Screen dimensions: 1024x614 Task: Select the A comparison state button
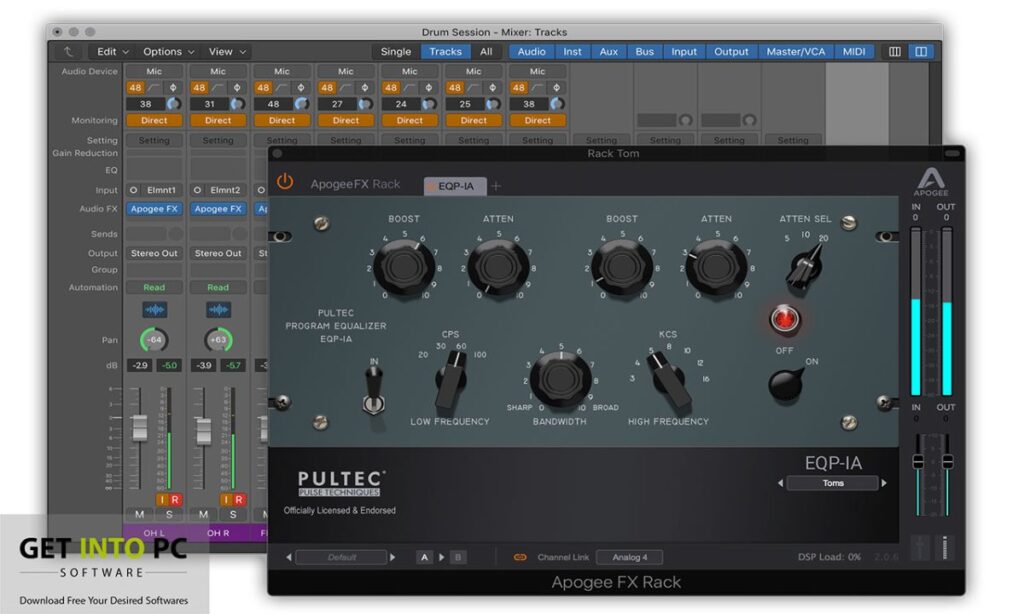click(x=424, y=557)
